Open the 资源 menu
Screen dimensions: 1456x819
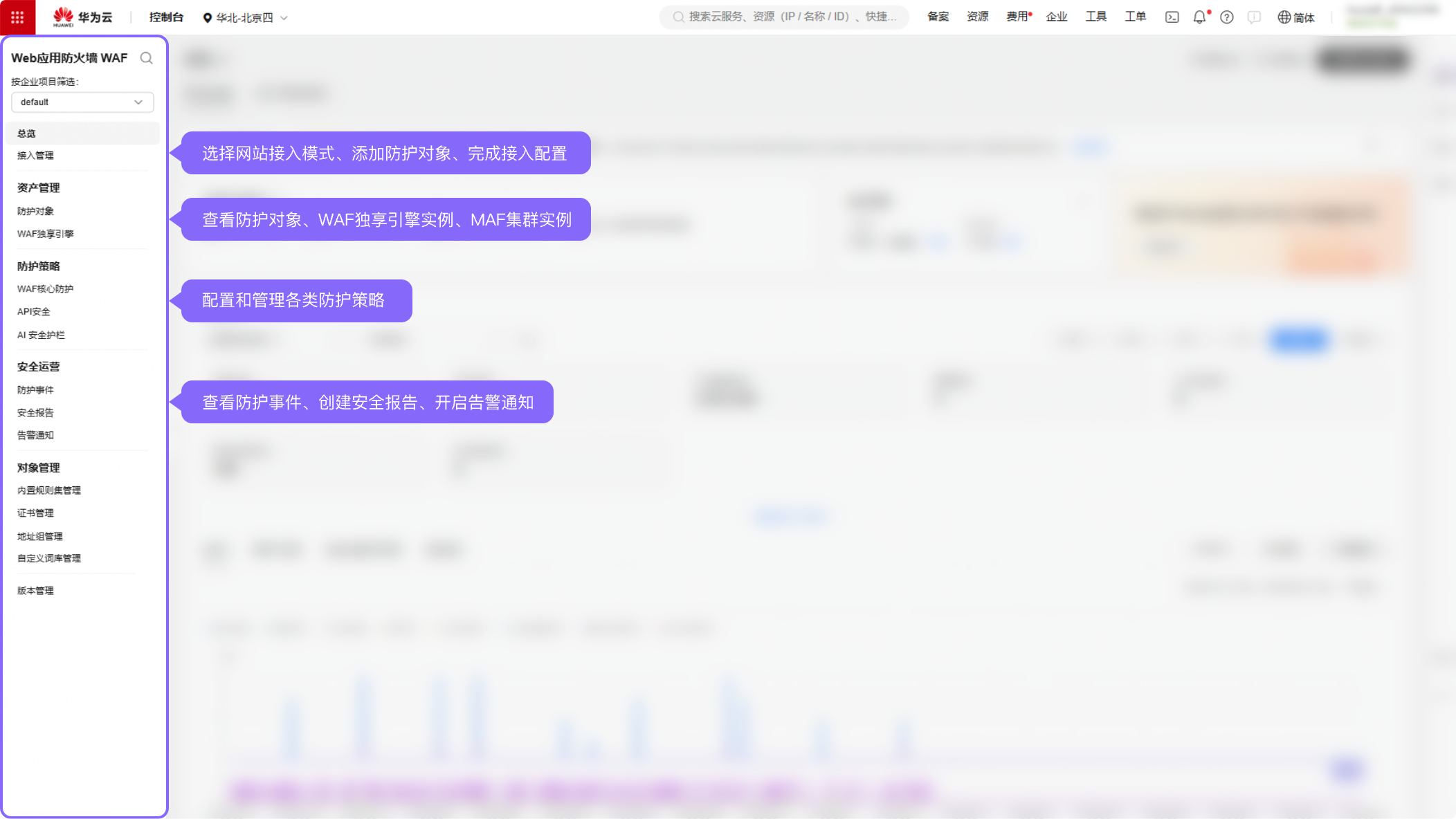click(978, 17)
